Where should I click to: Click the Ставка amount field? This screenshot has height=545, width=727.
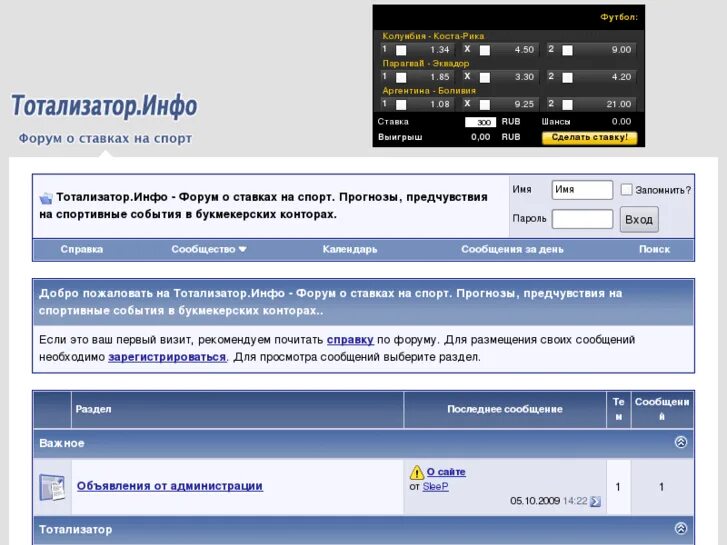coord(480,122)
